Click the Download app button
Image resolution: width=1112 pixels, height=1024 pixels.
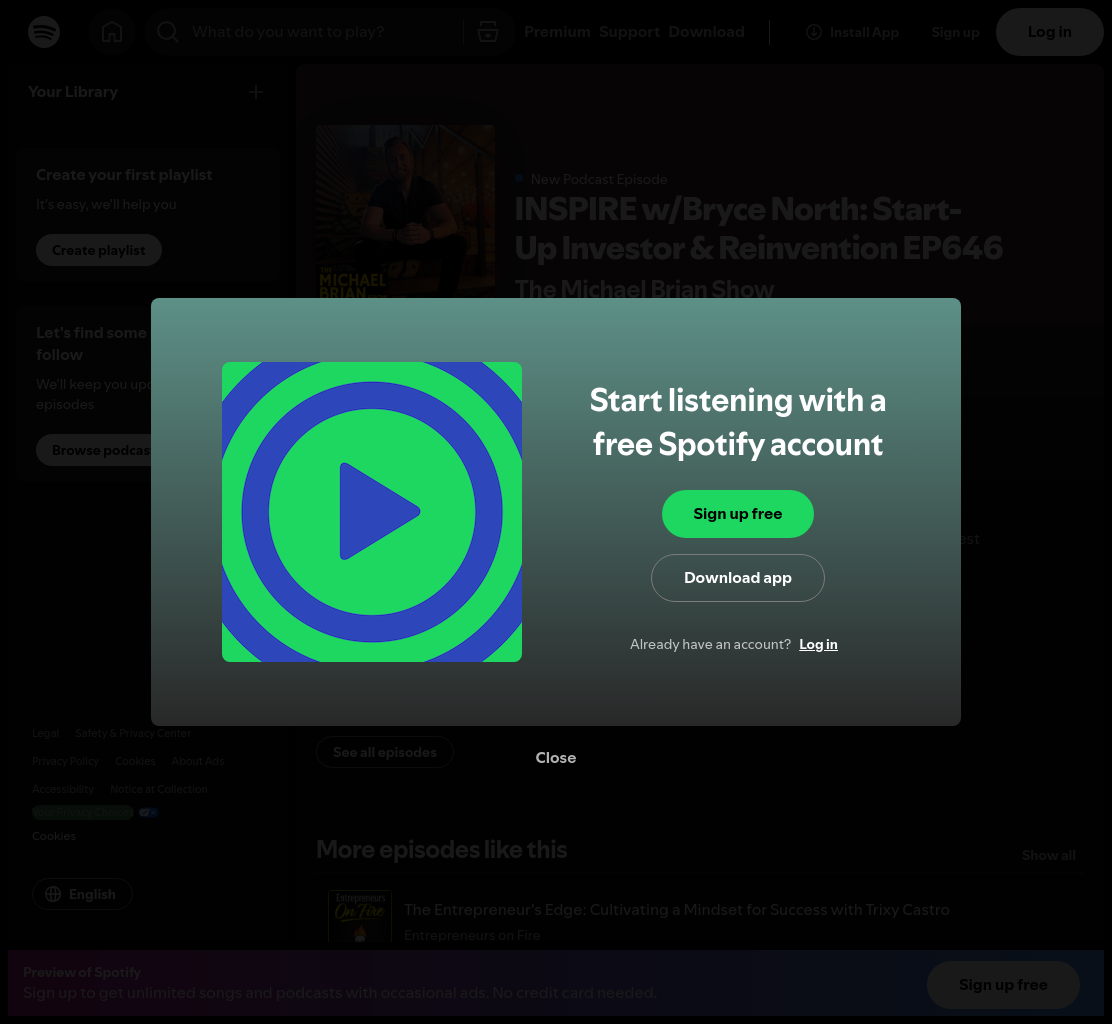point(738,578)
